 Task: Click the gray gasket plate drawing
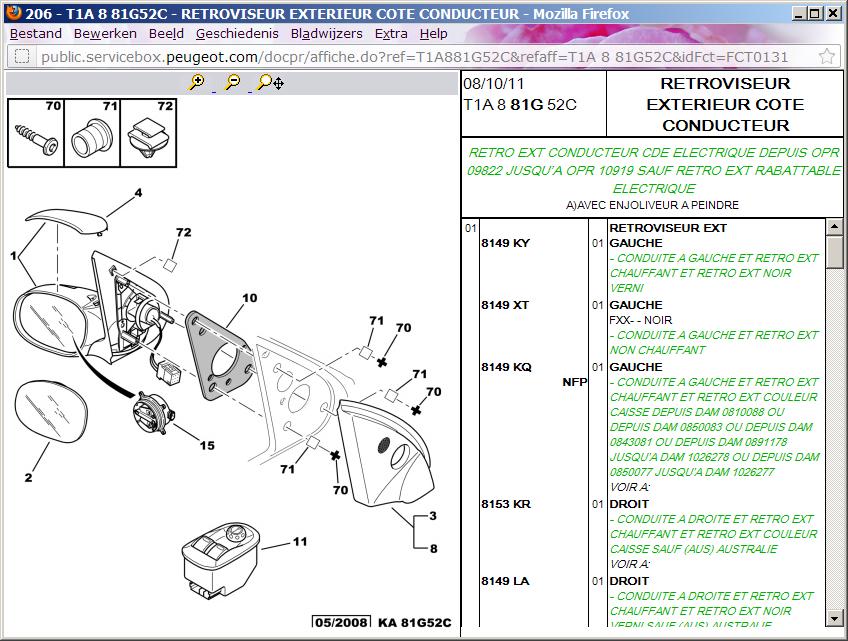click(x=220, y=357)
